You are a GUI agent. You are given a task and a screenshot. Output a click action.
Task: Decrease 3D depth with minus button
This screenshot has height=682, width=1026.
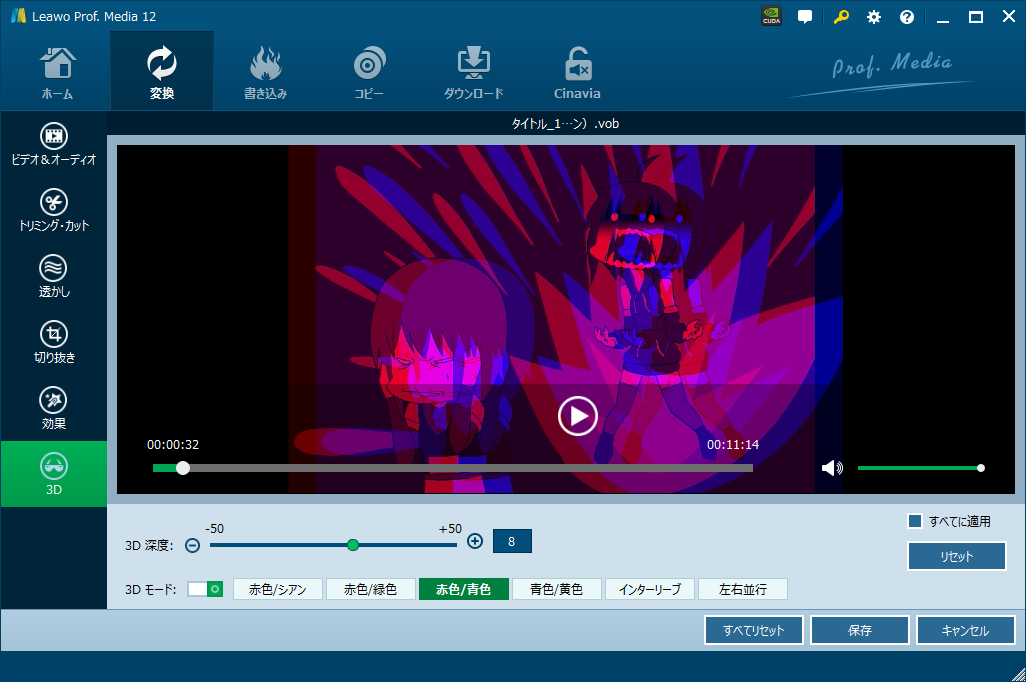pyautogui.click(x=193, y=545)
